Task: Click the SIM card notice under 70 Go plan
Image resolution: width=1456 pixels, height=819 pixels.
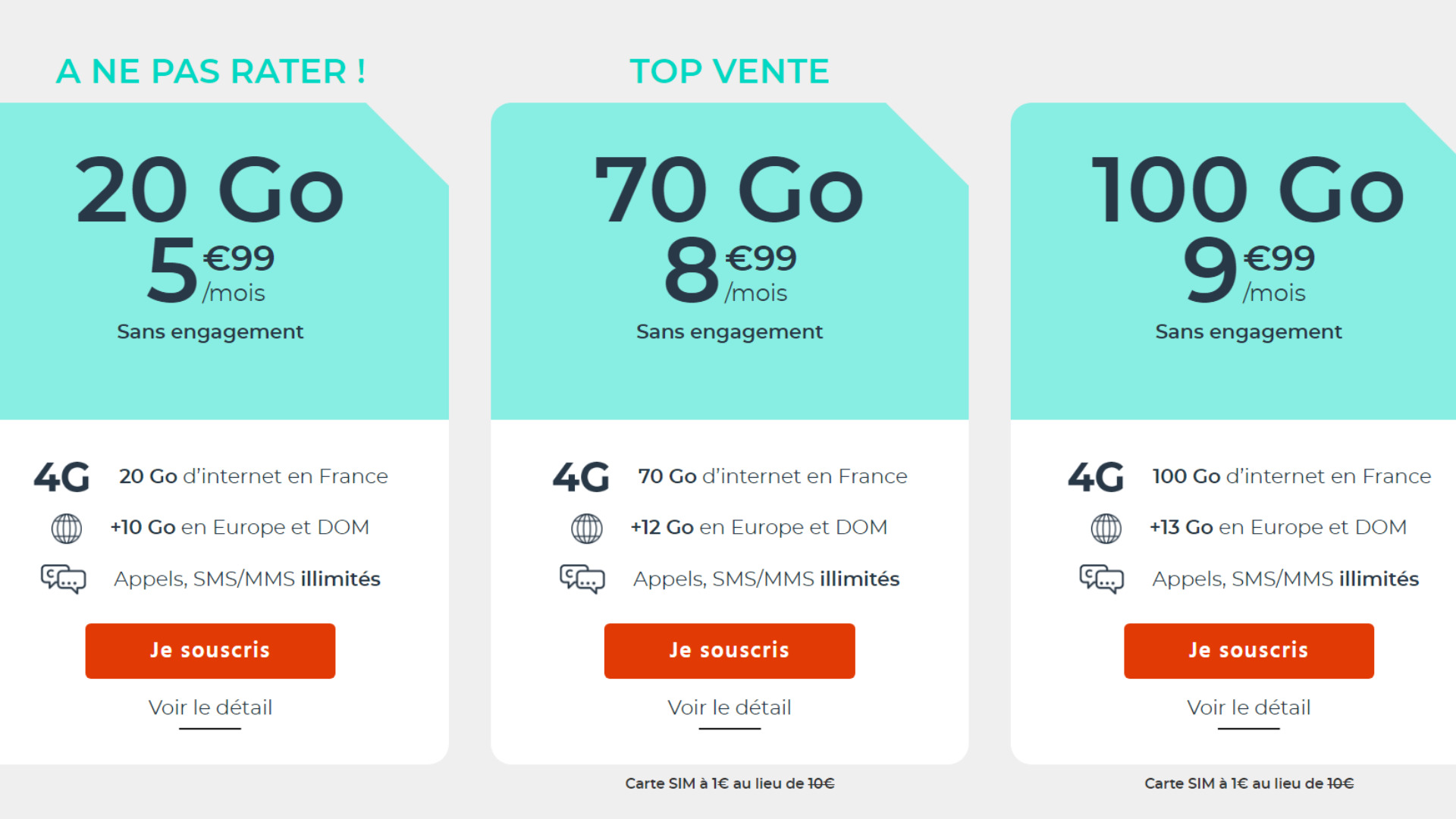Action: (729, 783)
